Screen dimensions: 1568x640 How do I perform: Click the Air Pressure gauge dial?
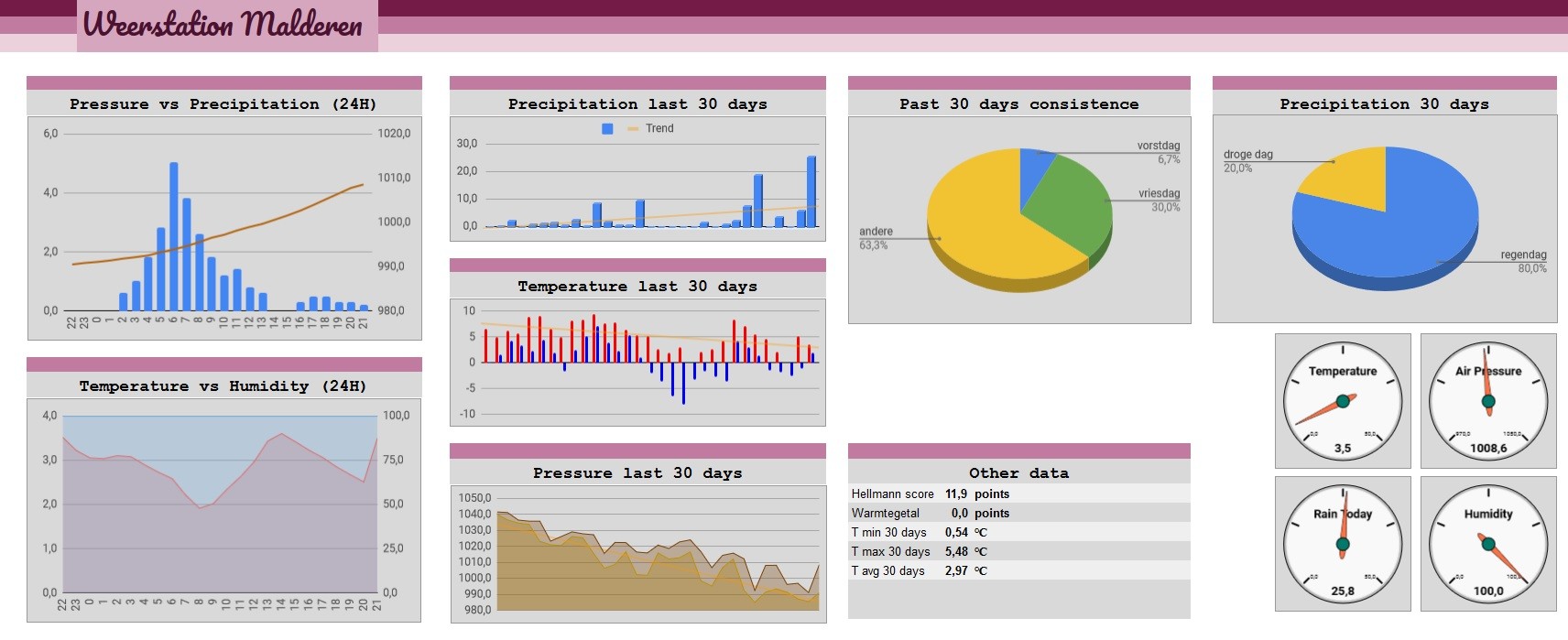pyautogui.click(x=1488, y=401)
